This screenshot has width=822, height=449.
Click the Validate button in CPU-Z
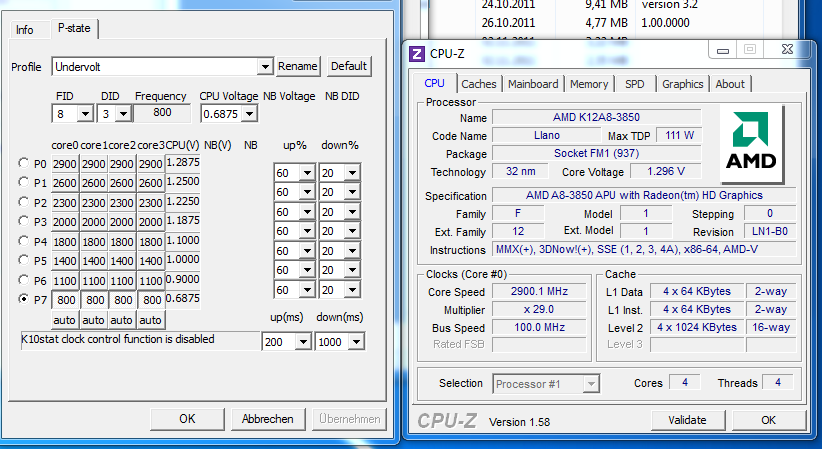687,420
